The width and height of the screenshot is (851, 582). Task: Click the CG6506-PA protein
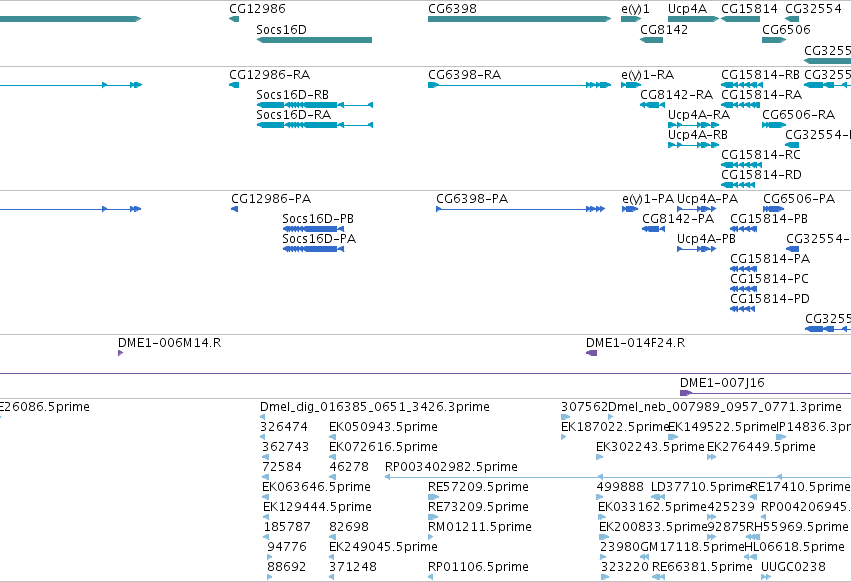click(773, 209)
